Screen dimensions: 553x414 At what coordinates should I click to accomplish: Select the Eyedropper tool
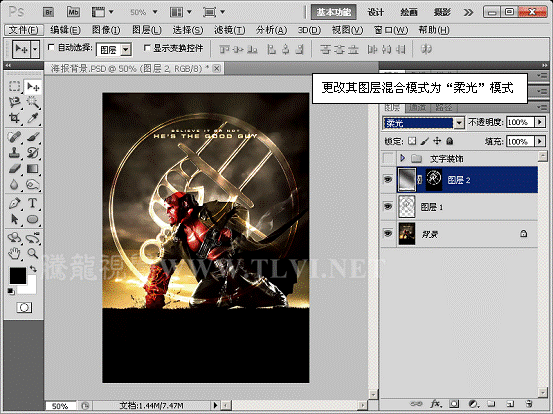click(x=33, y=118)
